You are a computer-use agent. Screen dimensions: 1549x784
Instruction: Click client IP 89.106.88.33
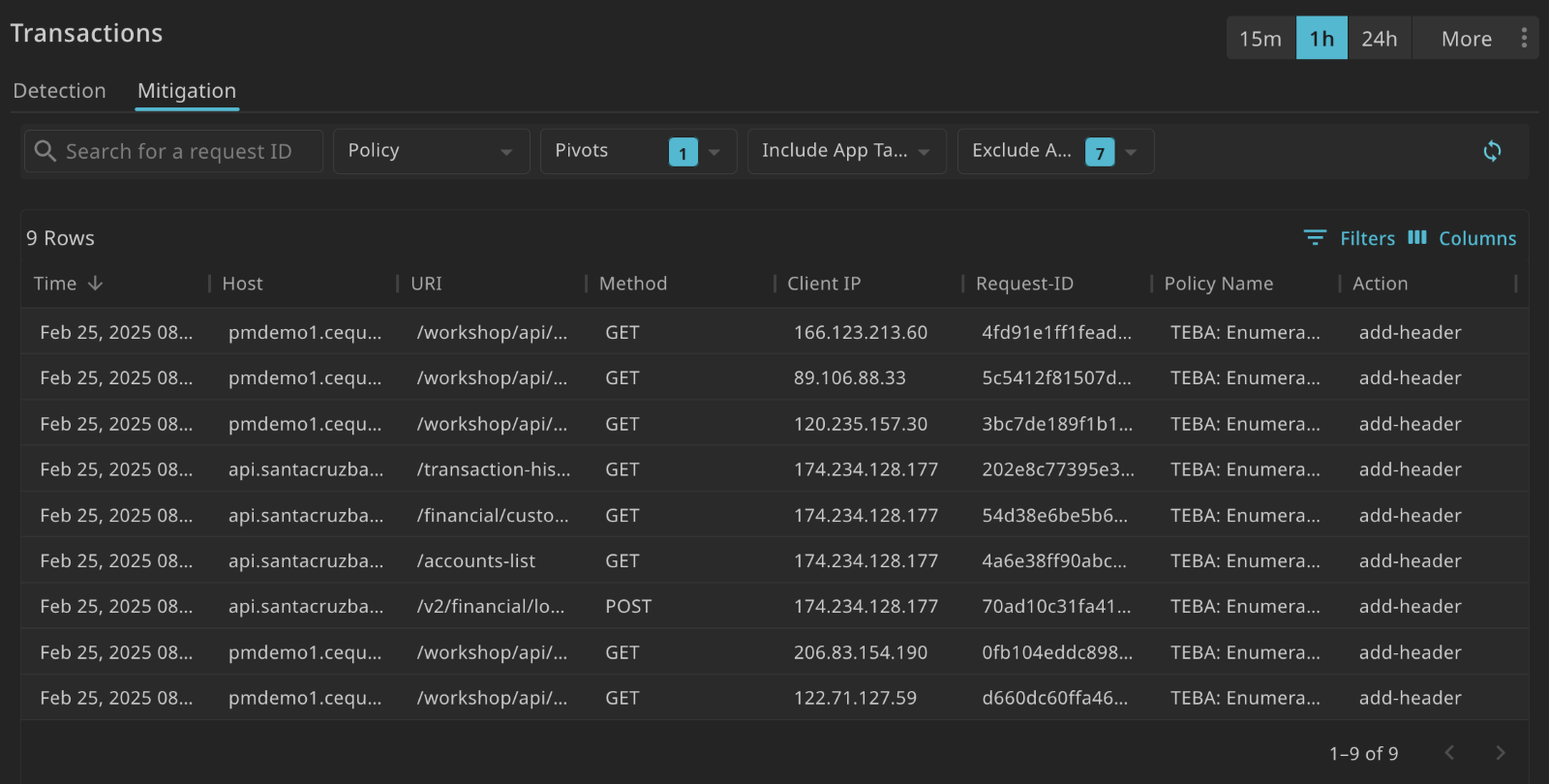850,377
